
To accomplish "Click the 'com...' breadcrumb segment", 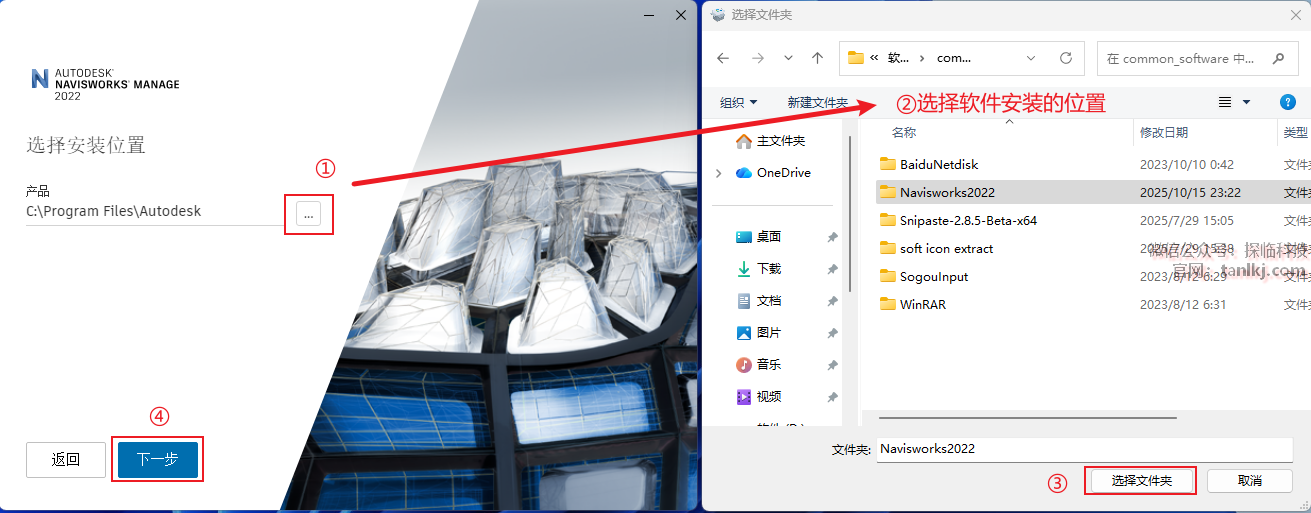I will click(x=954, y=58).
